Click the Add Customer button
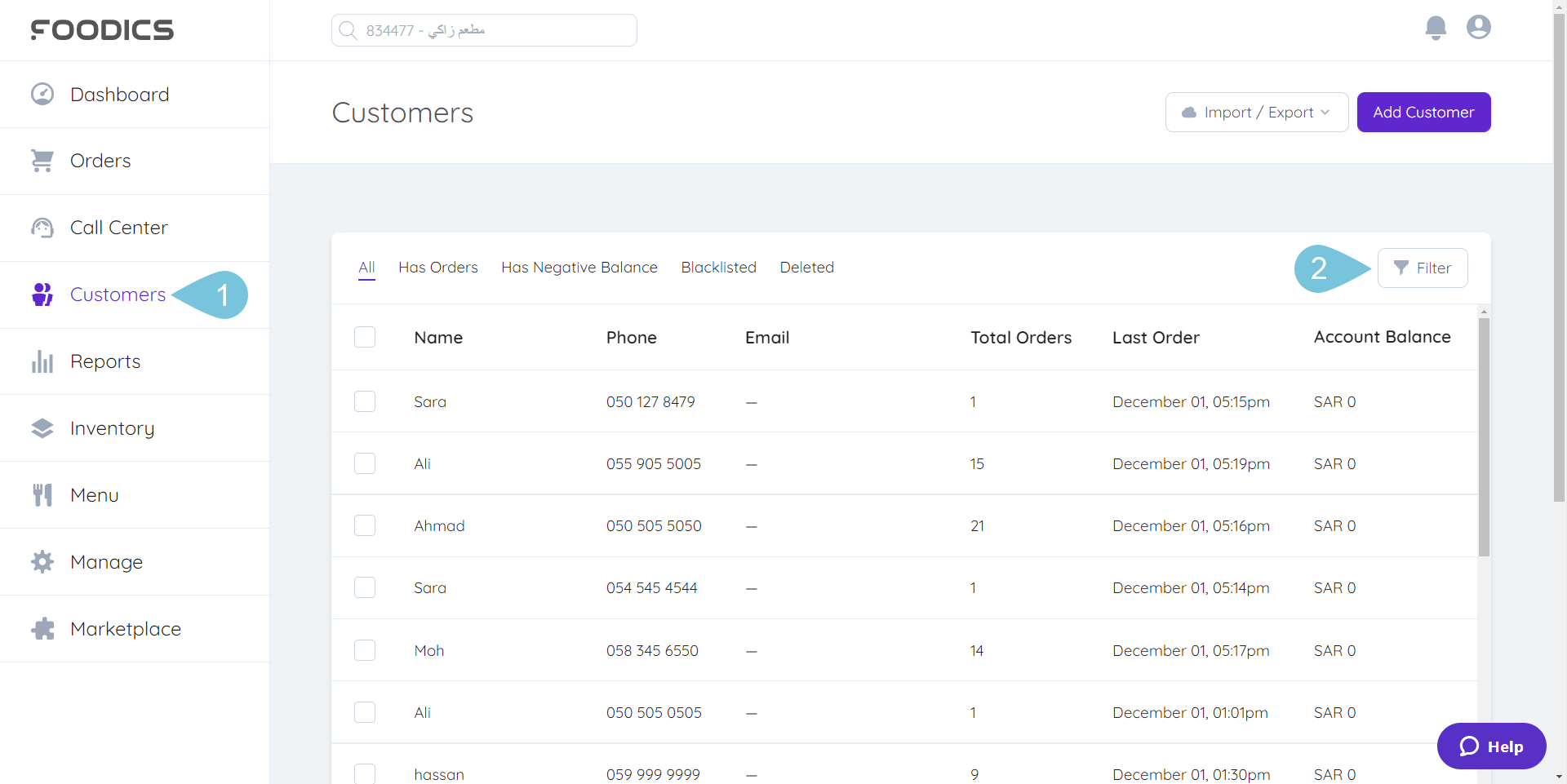This screenshot has width=1567, height=784. 1423,112
